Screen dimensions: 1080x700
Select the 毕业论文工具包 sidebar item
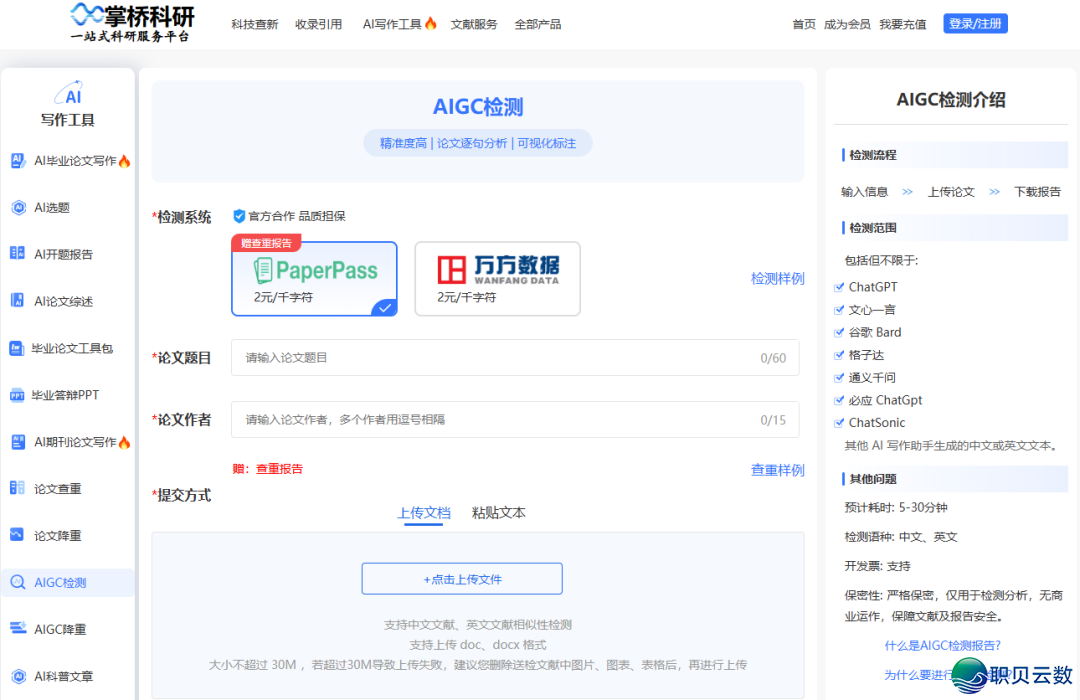point(71,348)
